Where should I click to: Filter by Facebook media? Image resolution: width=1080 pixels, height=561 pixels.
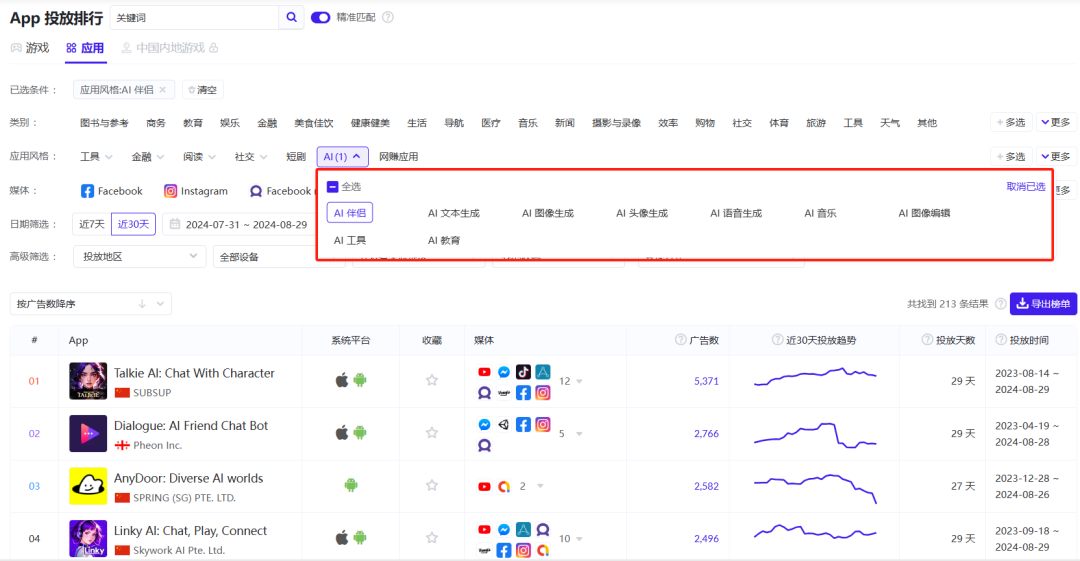point(112,191)
